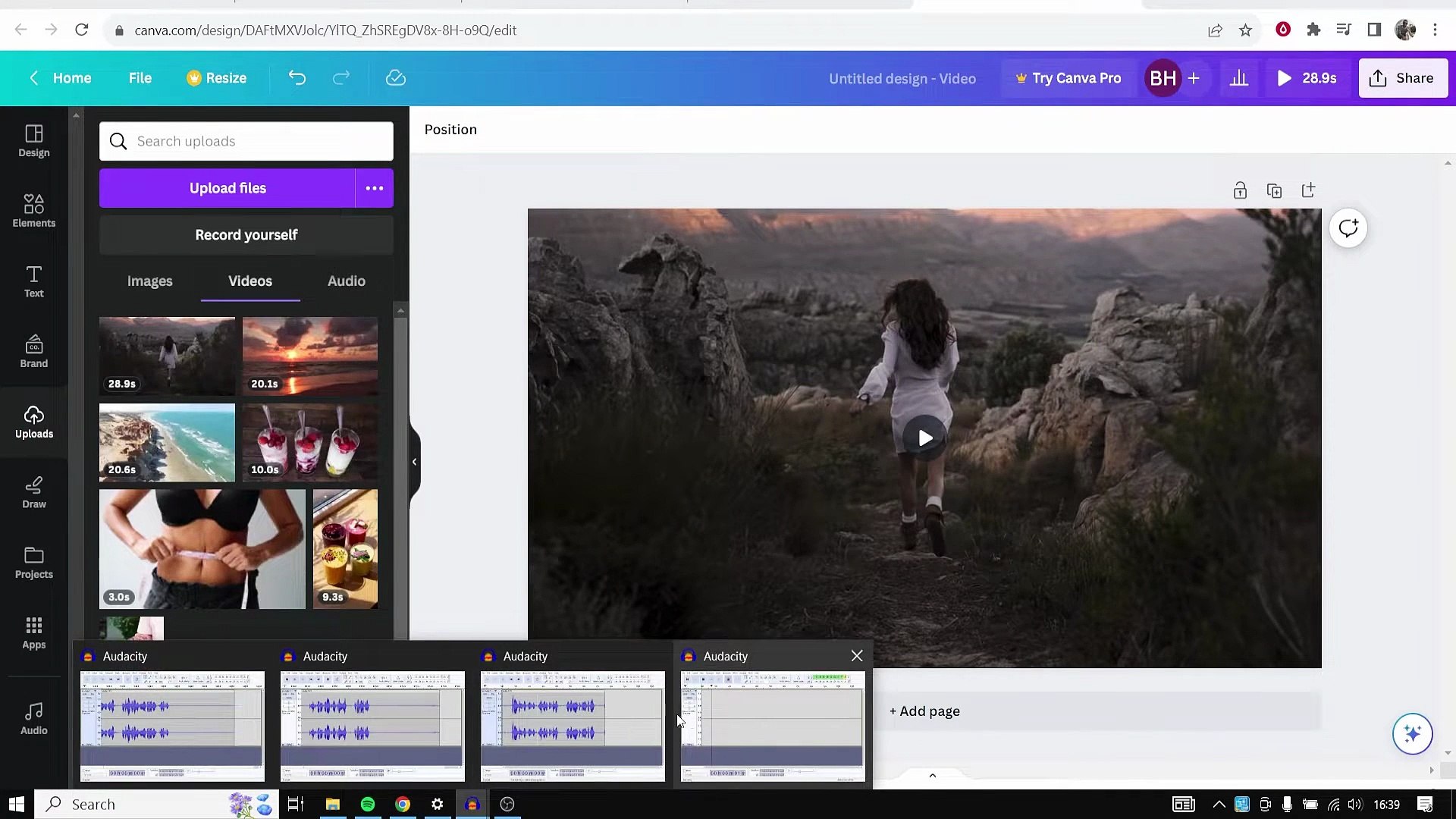Select the 20.1s sunset video thumbnail

pyautogui.click(x=309, y=356)
